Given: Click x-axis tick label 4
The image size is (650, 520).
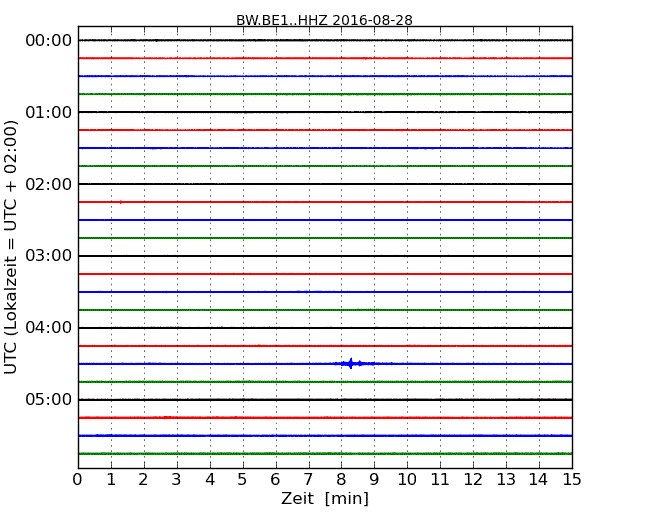Looking at the screenshot, I should pos(210,480).
